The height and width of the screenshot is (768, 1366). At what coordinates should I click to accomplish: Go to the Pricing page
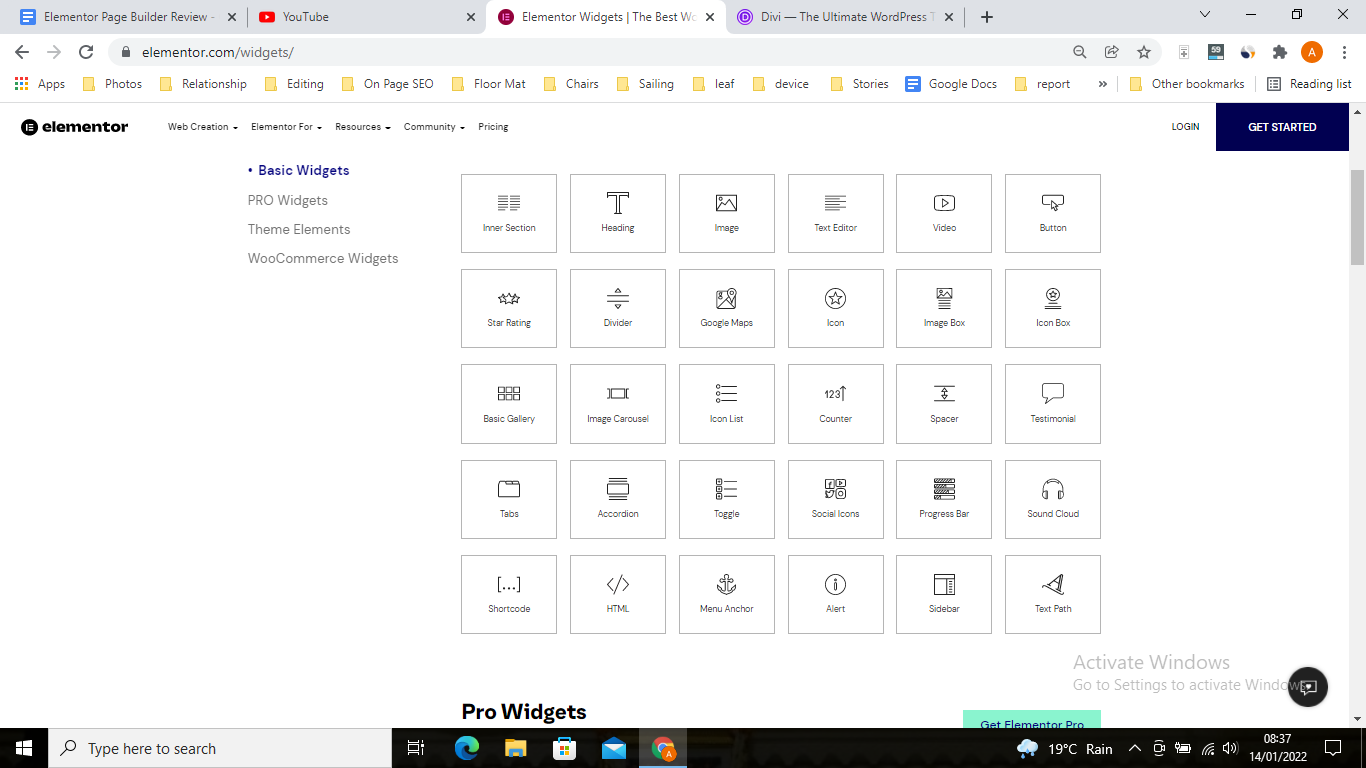tap(493, 127)
